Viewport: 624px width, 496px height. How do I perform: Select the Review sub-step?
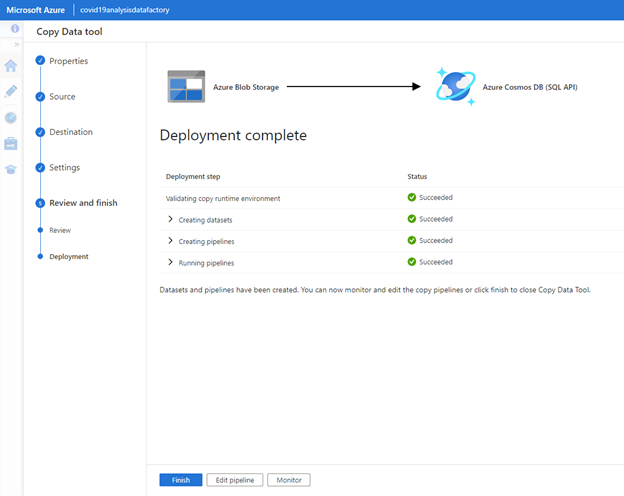tap(60, 230)
